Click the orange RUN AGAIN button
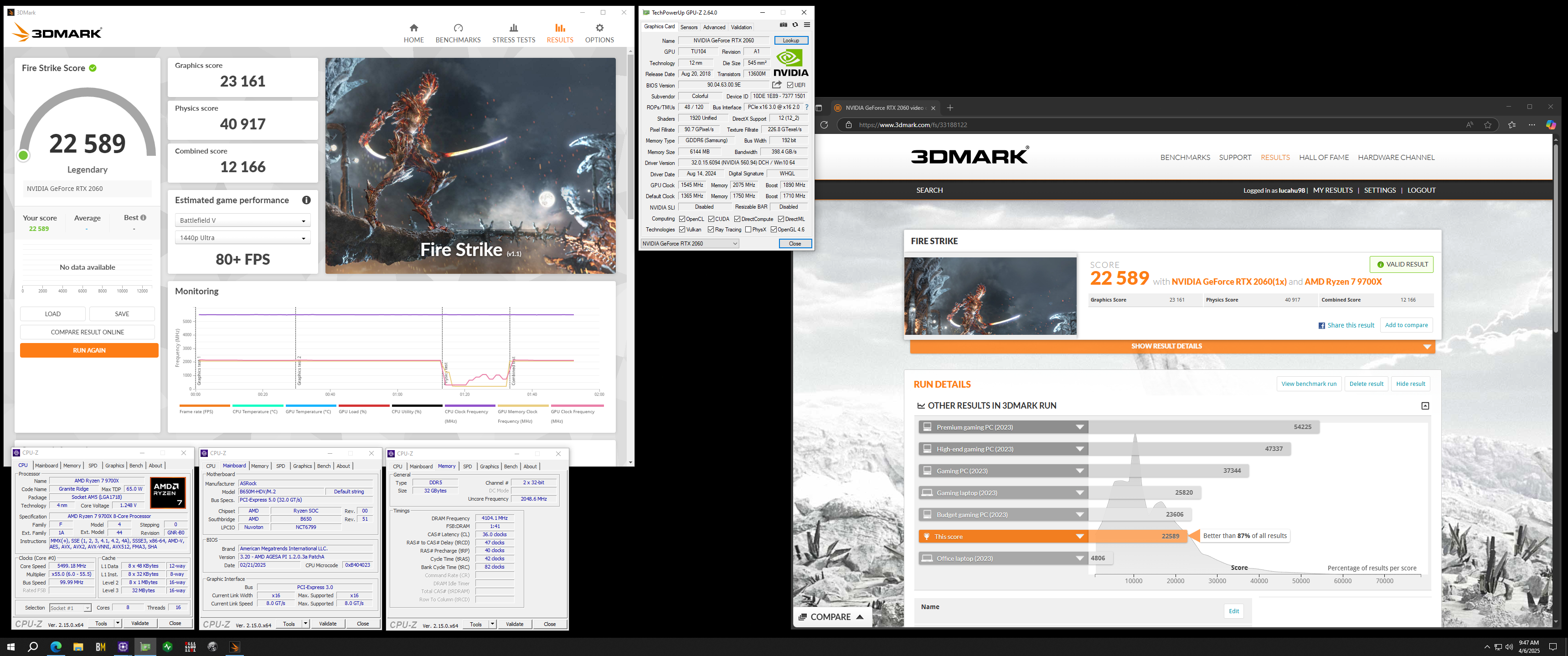Screen dimensions: 1568x656 [x=89, y=350]
